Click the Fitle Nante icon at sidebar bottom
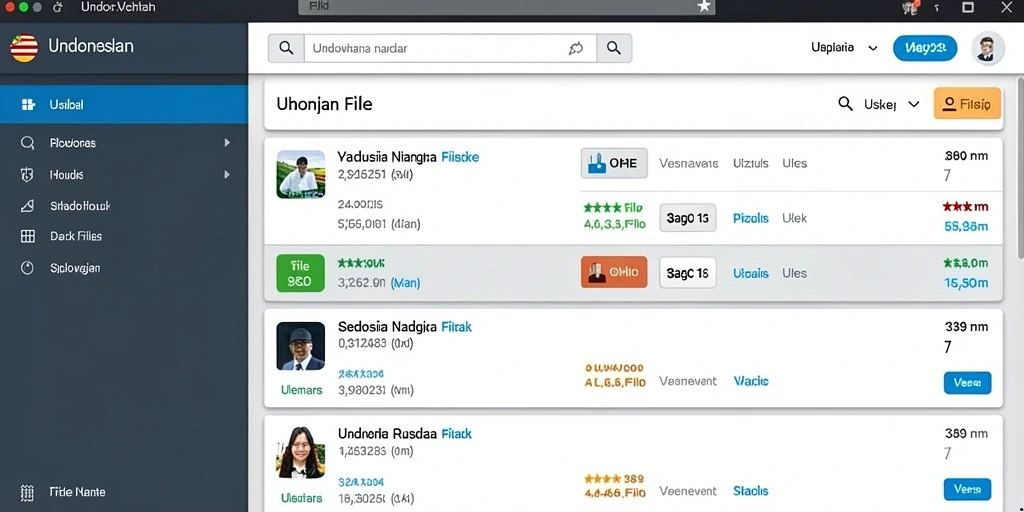Screen dimensions: 1024x512 [27, 492]
